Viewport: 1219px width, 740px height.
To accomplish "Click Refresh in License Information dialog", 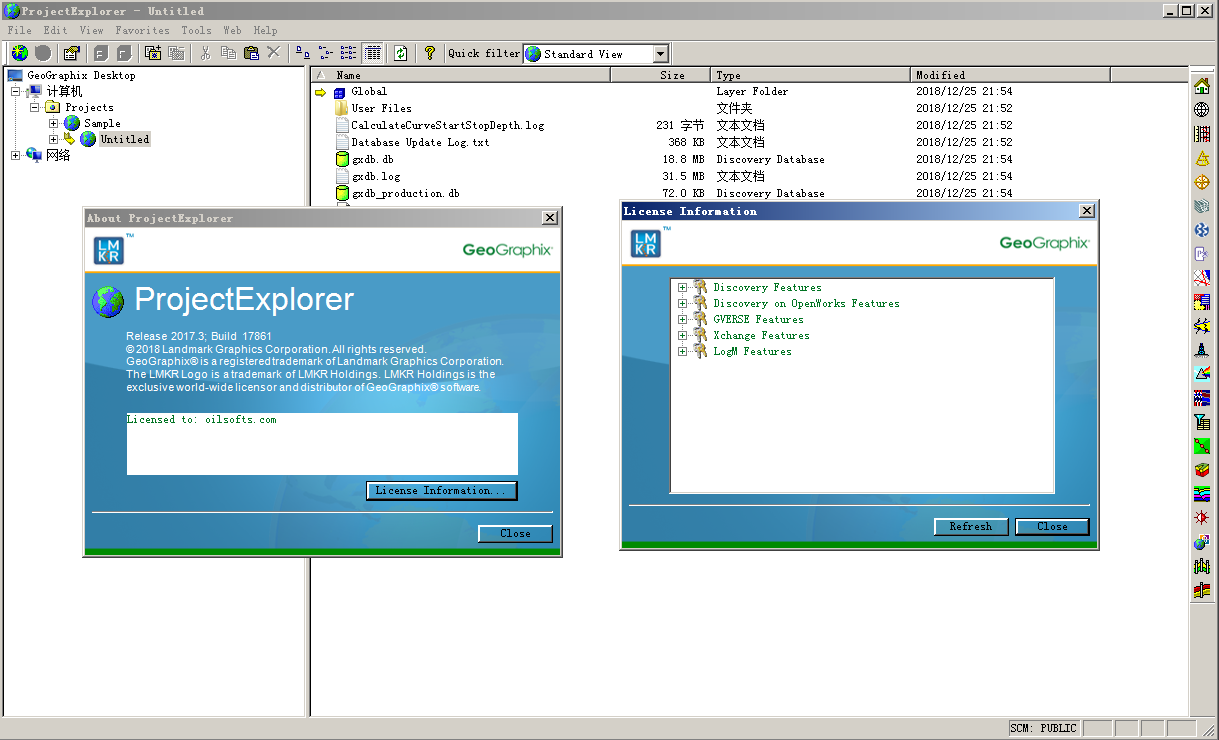I will [971, 526].
